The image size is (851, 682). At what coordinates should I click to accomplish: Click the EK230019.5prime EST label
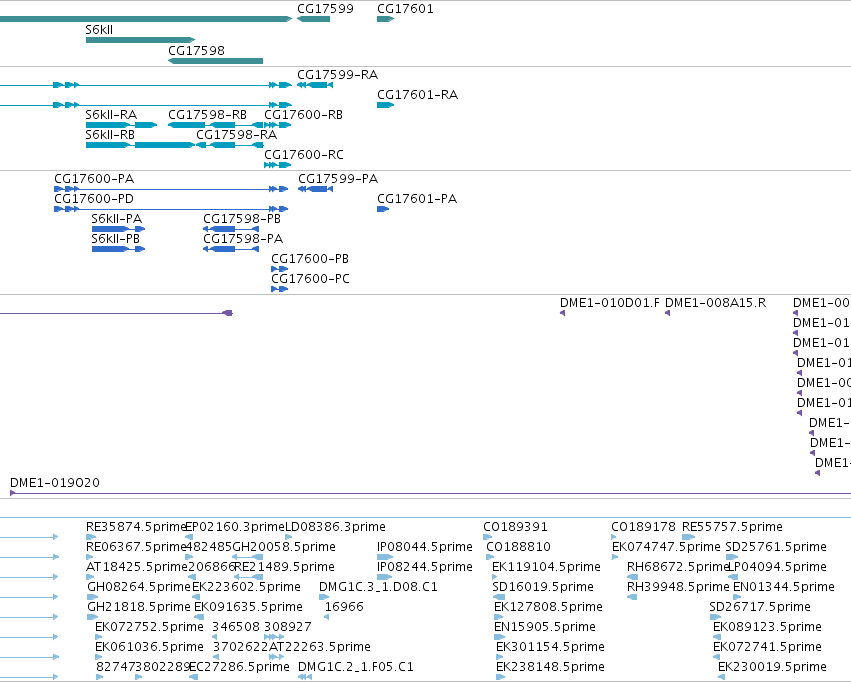(772, 667)
